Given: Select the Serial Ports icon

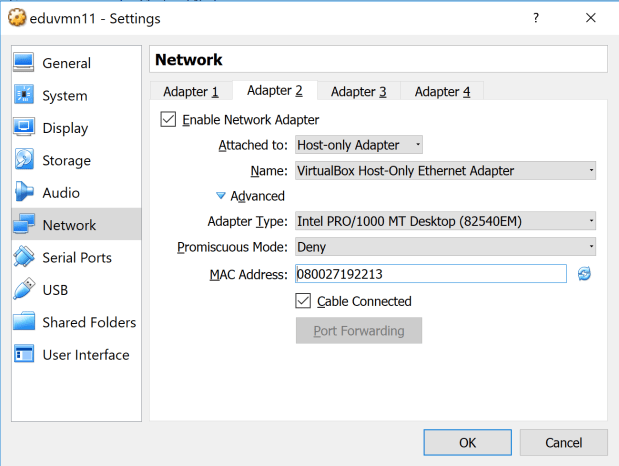Looking at the screenshot, I should (25, 258).
